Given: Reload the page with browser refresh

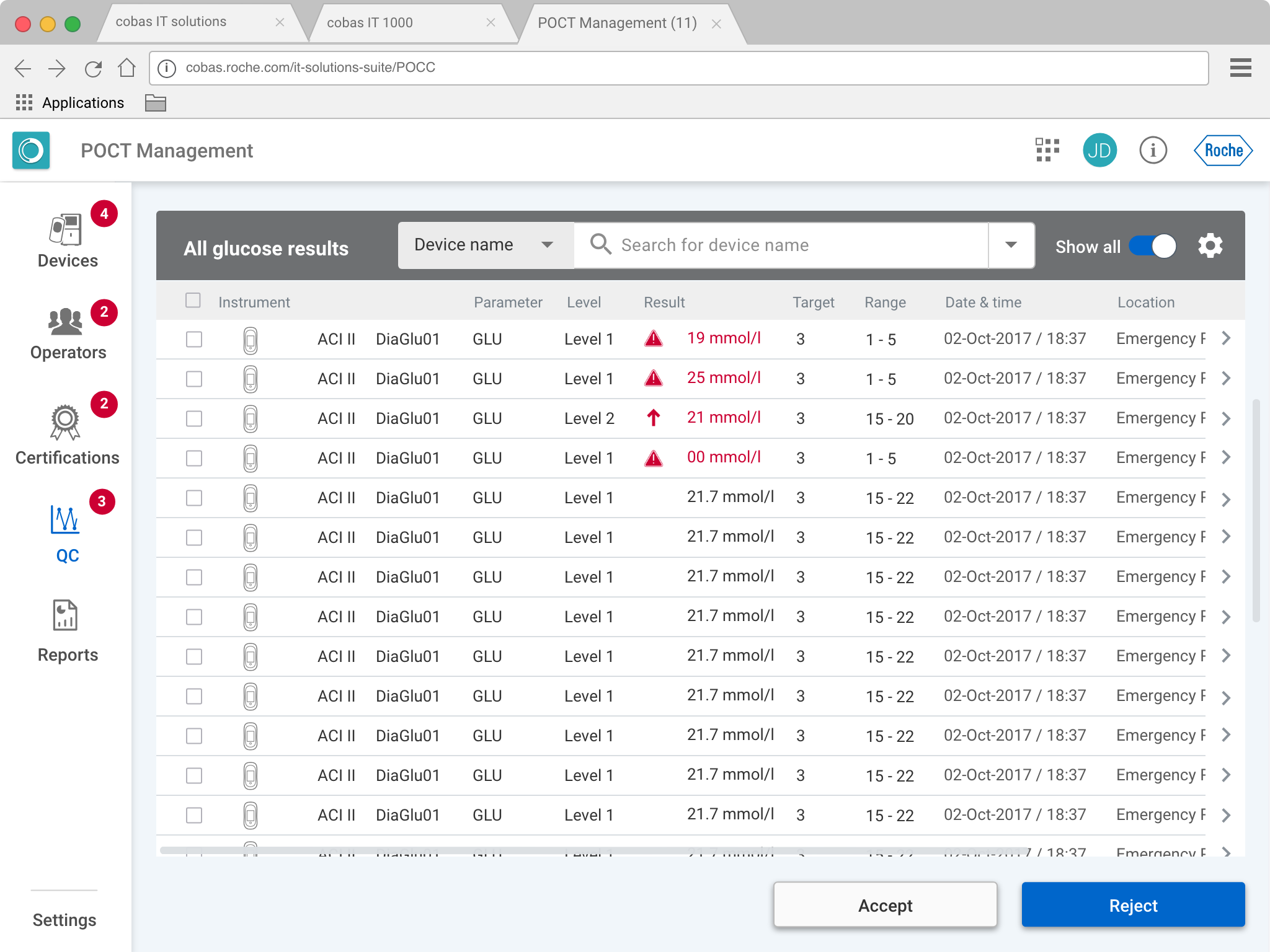Looking at the screenshot, I should (x=93, y=68).
